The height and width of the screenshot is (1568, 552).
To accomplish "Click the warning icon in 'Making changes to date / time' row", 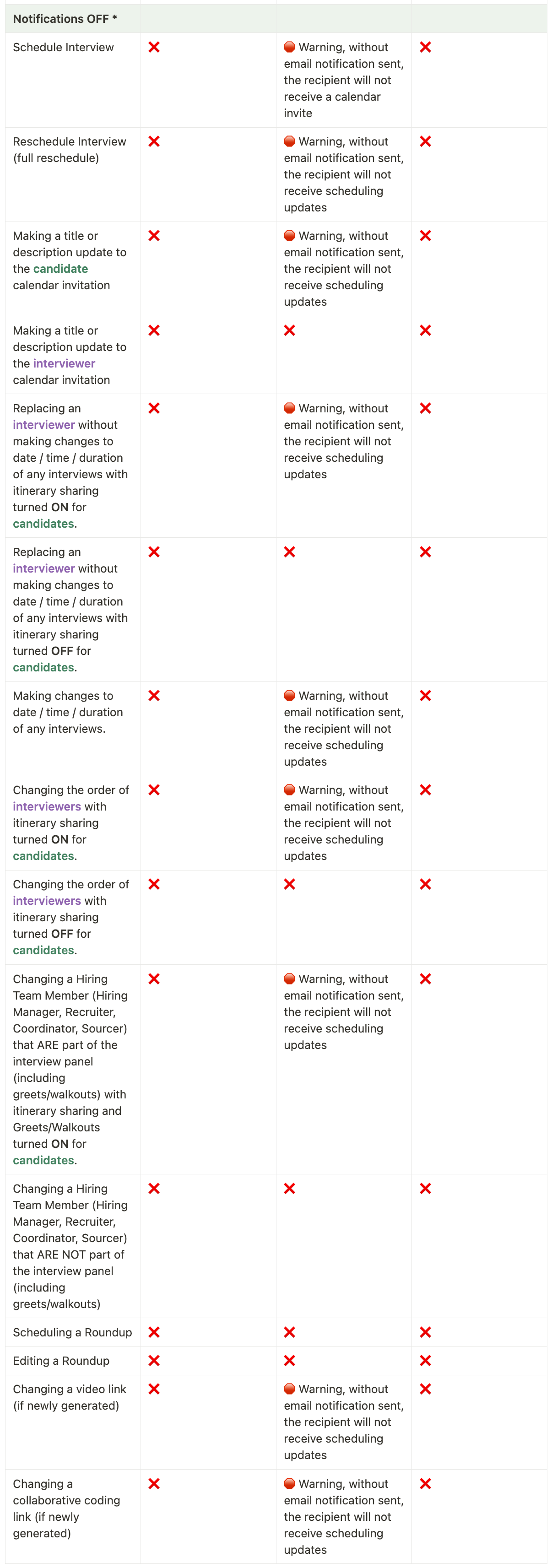I will [x=290, y=695].
